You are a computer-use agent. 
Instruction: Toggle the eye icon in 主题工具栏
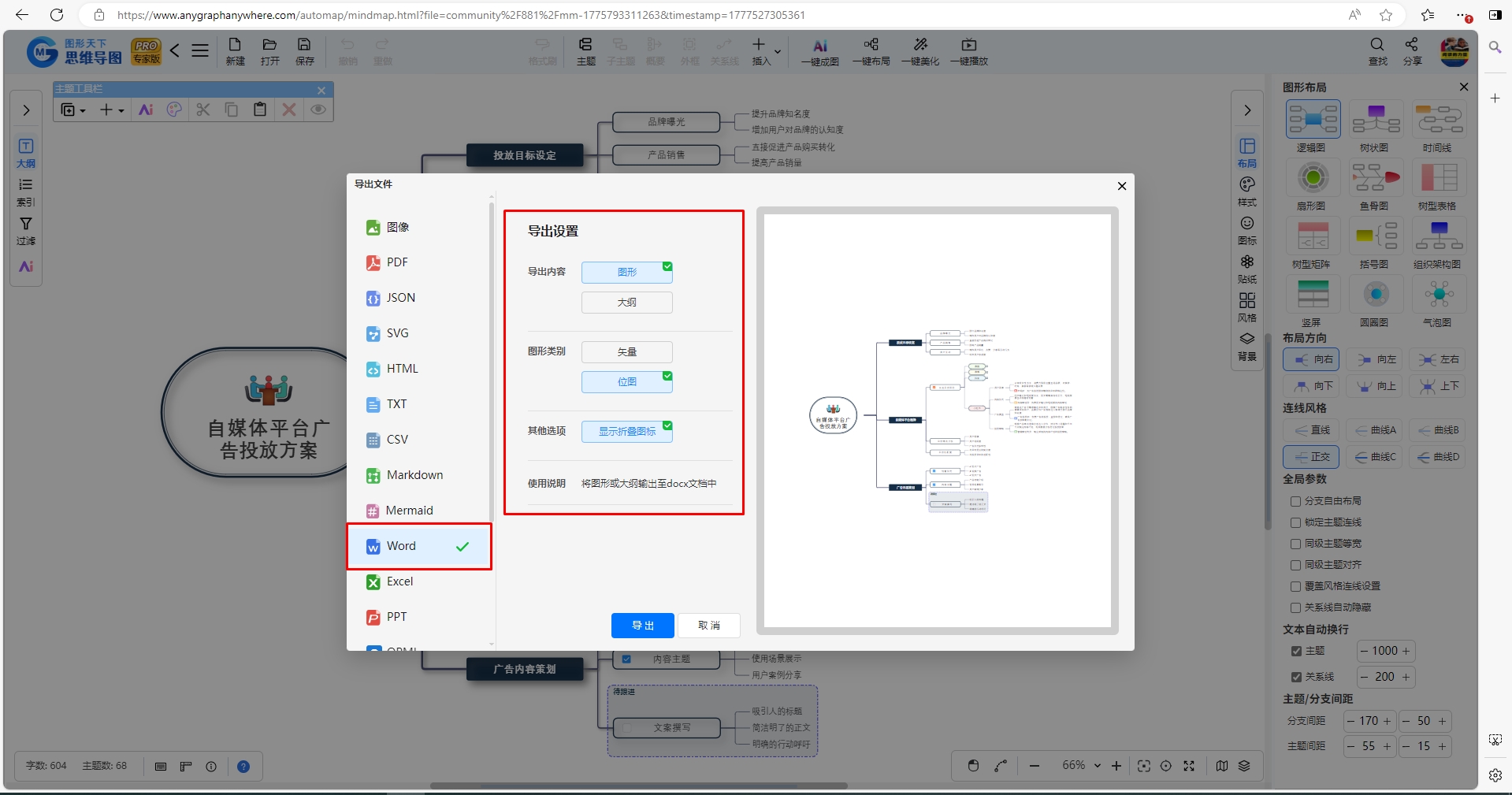click(318, 110)
